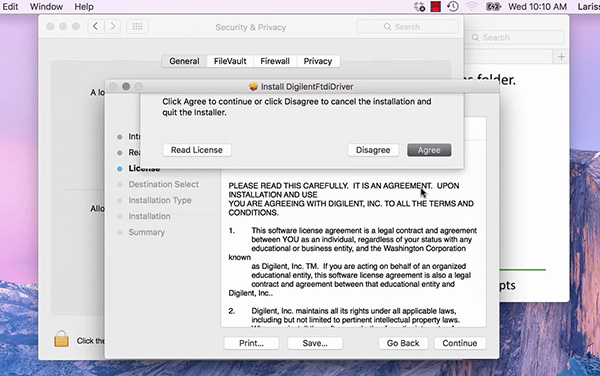Click the plus button in rear window
Screen dimensions: 600x376
tap(561, 57)
